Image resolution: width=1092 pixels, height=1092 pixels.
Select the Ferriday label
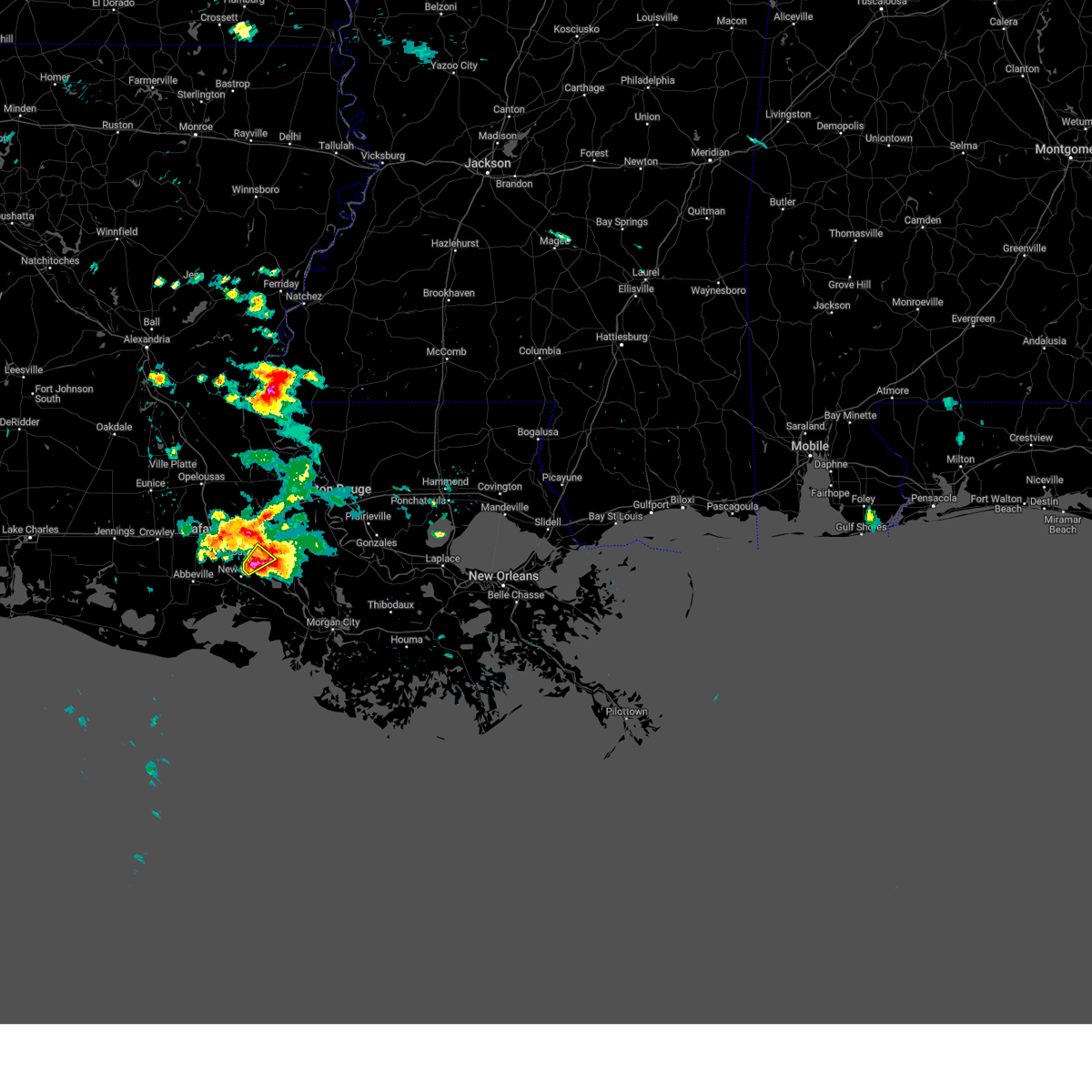tap(281, 284)
